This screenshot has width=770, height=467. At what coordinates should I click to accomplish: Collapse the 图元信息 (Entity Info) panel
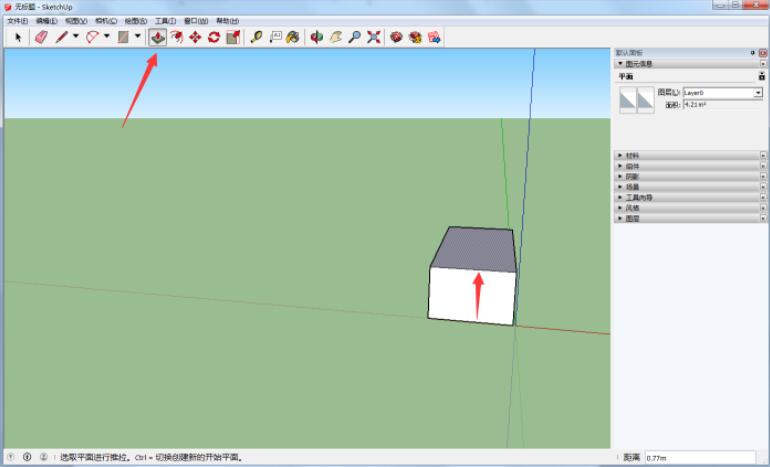tap(620, 63)
